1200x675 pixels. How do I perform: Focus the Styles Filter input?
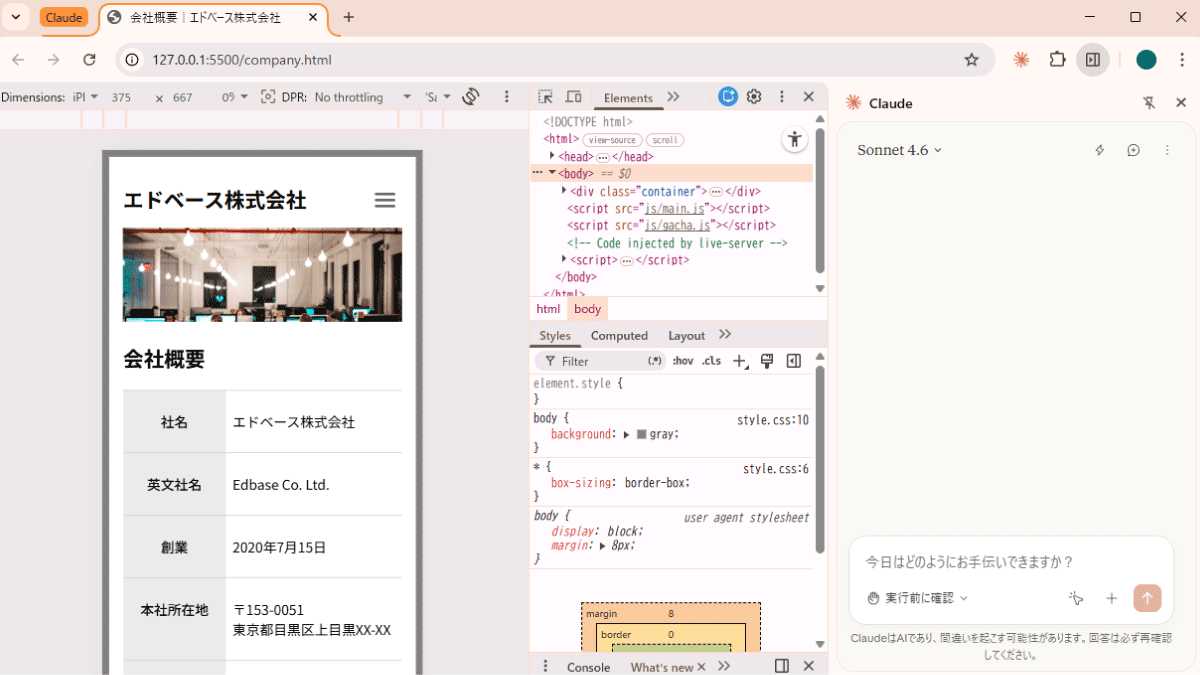602,361
